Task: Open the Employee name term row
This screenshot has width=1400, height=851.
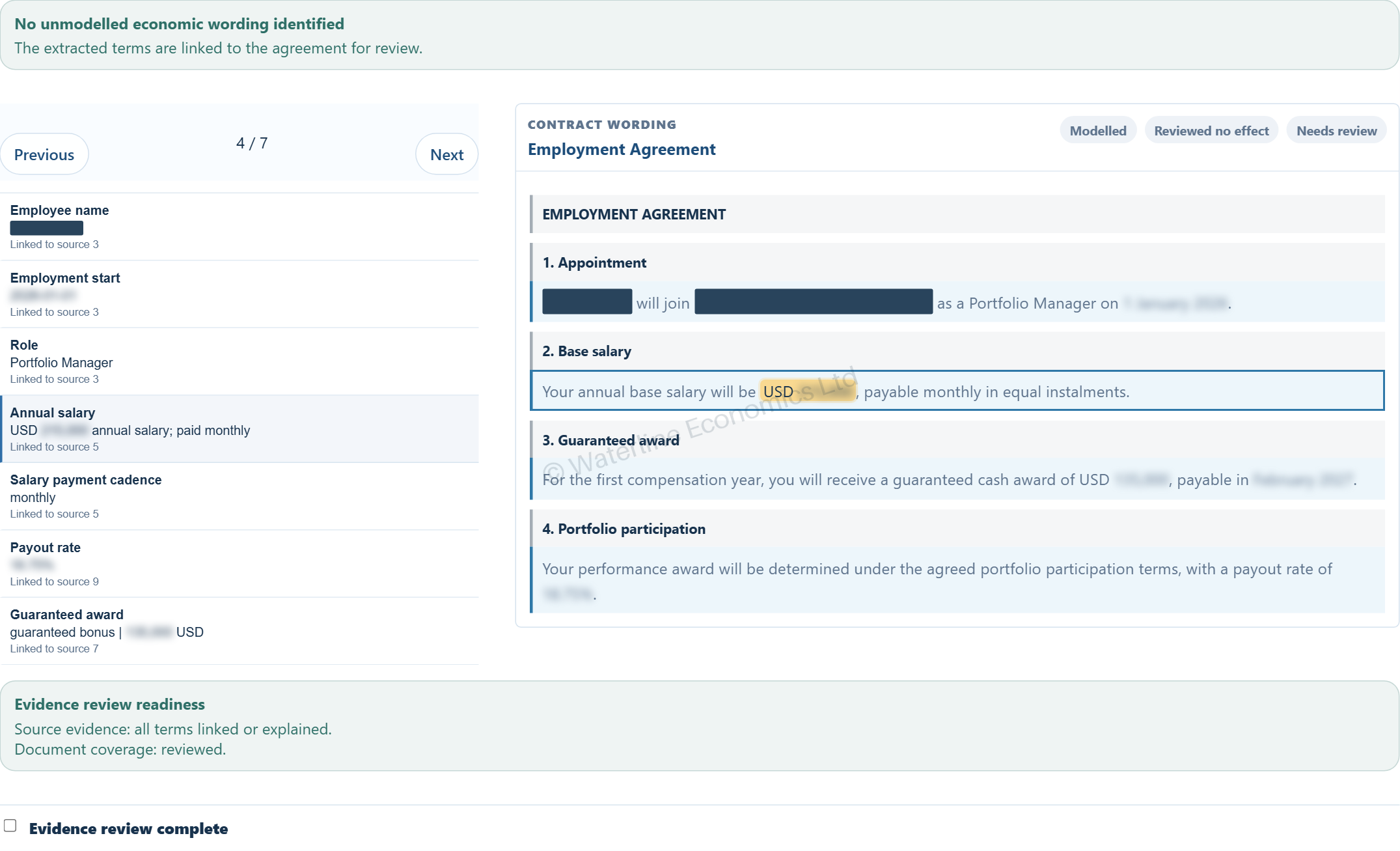Action: 240,227
